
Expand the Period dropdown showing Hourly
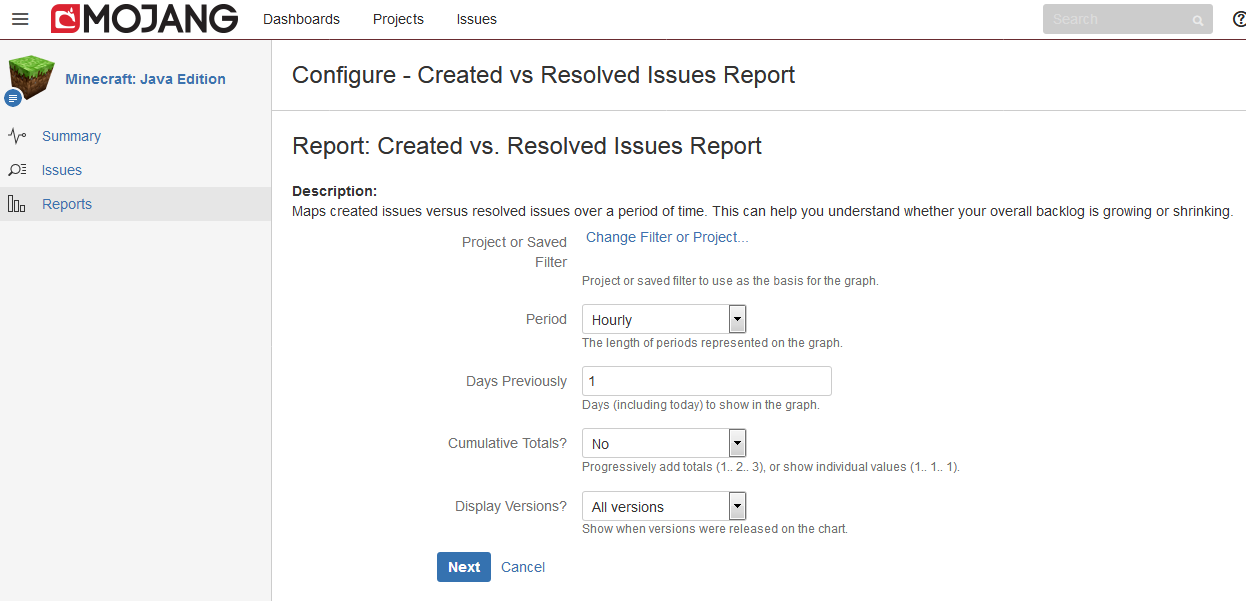coord(664,320)
